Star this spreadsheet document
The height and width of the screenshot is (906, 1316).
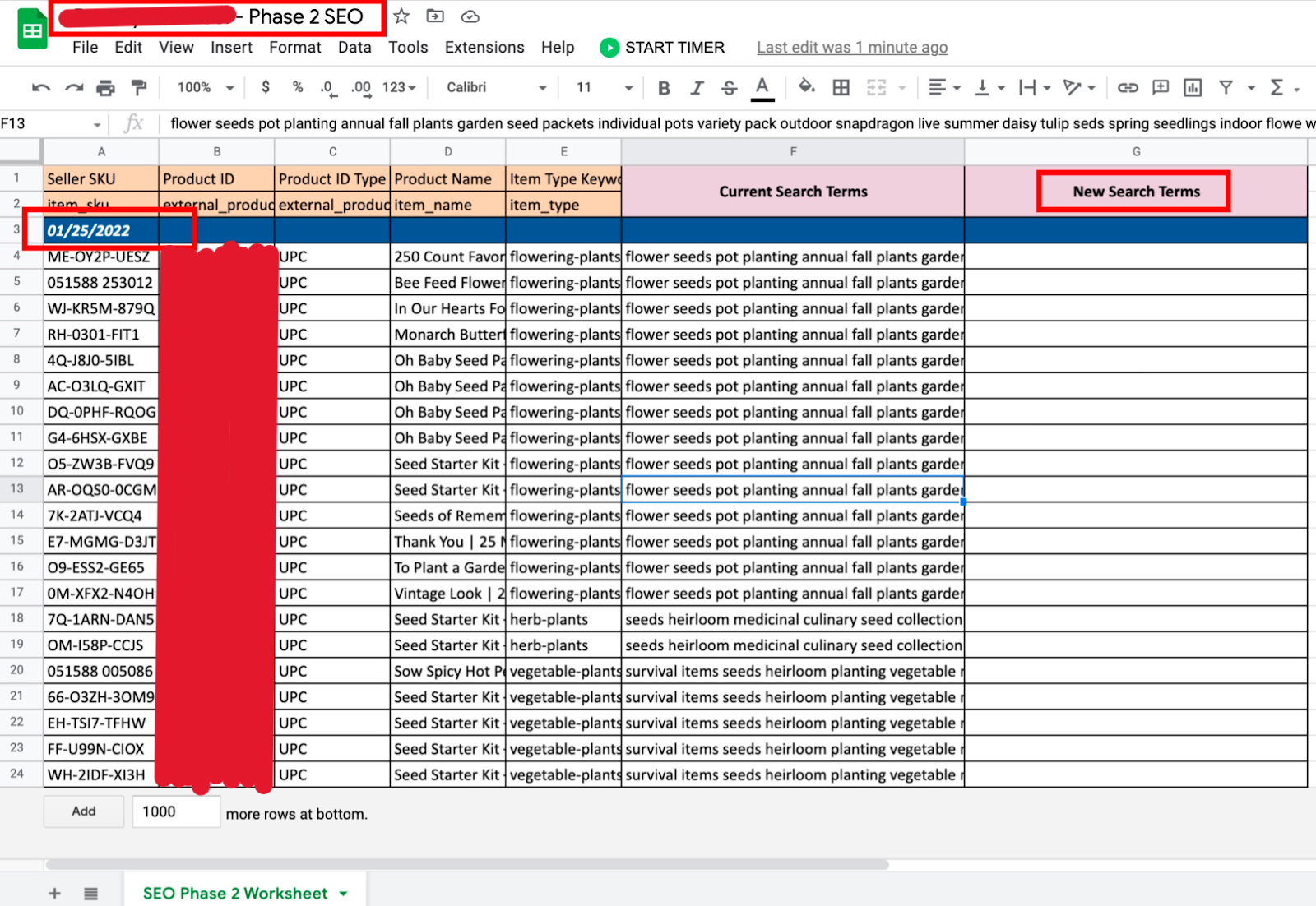[x=401, y=16]
